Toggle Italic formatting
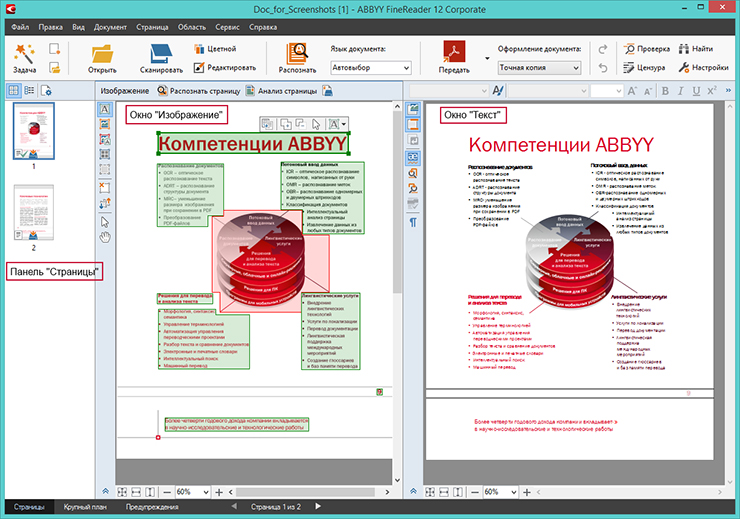This screenshot has width=740, height=519. (x=681, y=91)
